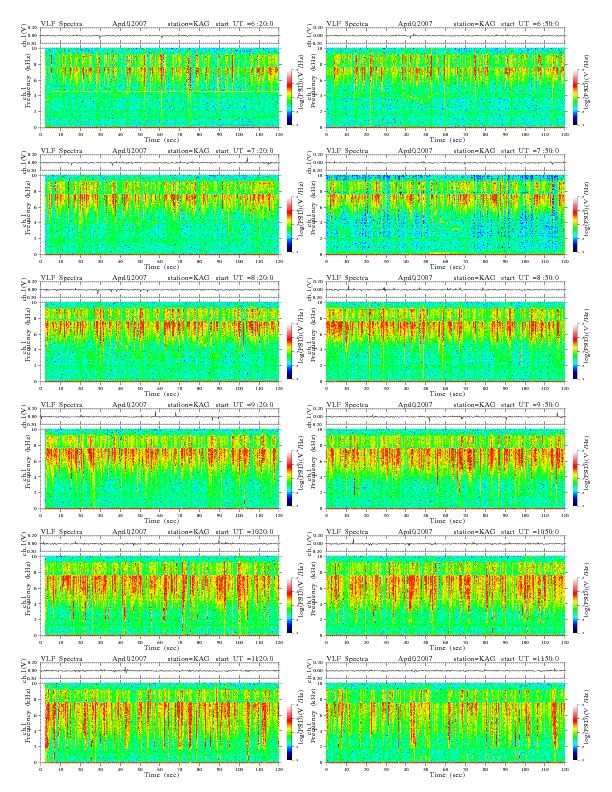Click the spectrogram starting UT 11:20:0
This screenshot has height=792, width=612.
160,723
